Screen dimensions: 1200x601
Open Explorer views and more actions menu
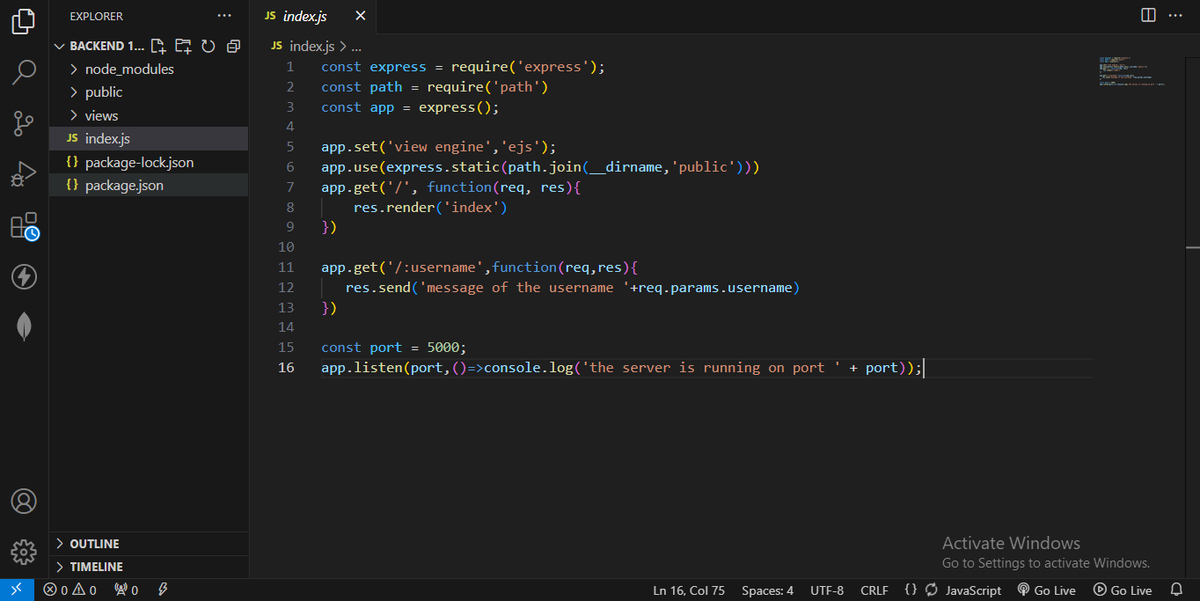click(224, 16)
